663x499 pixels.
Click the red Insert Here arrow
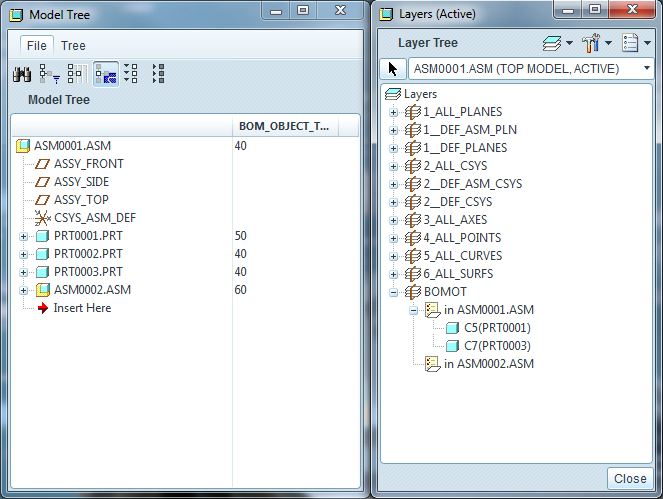tap(43, 308)
